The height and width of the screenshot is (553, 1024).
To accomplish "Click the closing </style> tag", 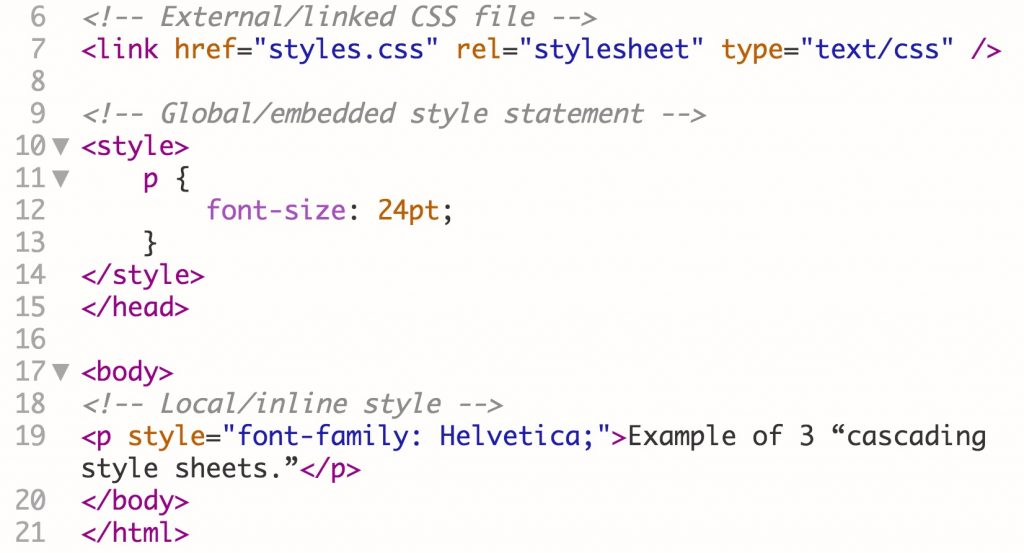I will coord(143,275).
